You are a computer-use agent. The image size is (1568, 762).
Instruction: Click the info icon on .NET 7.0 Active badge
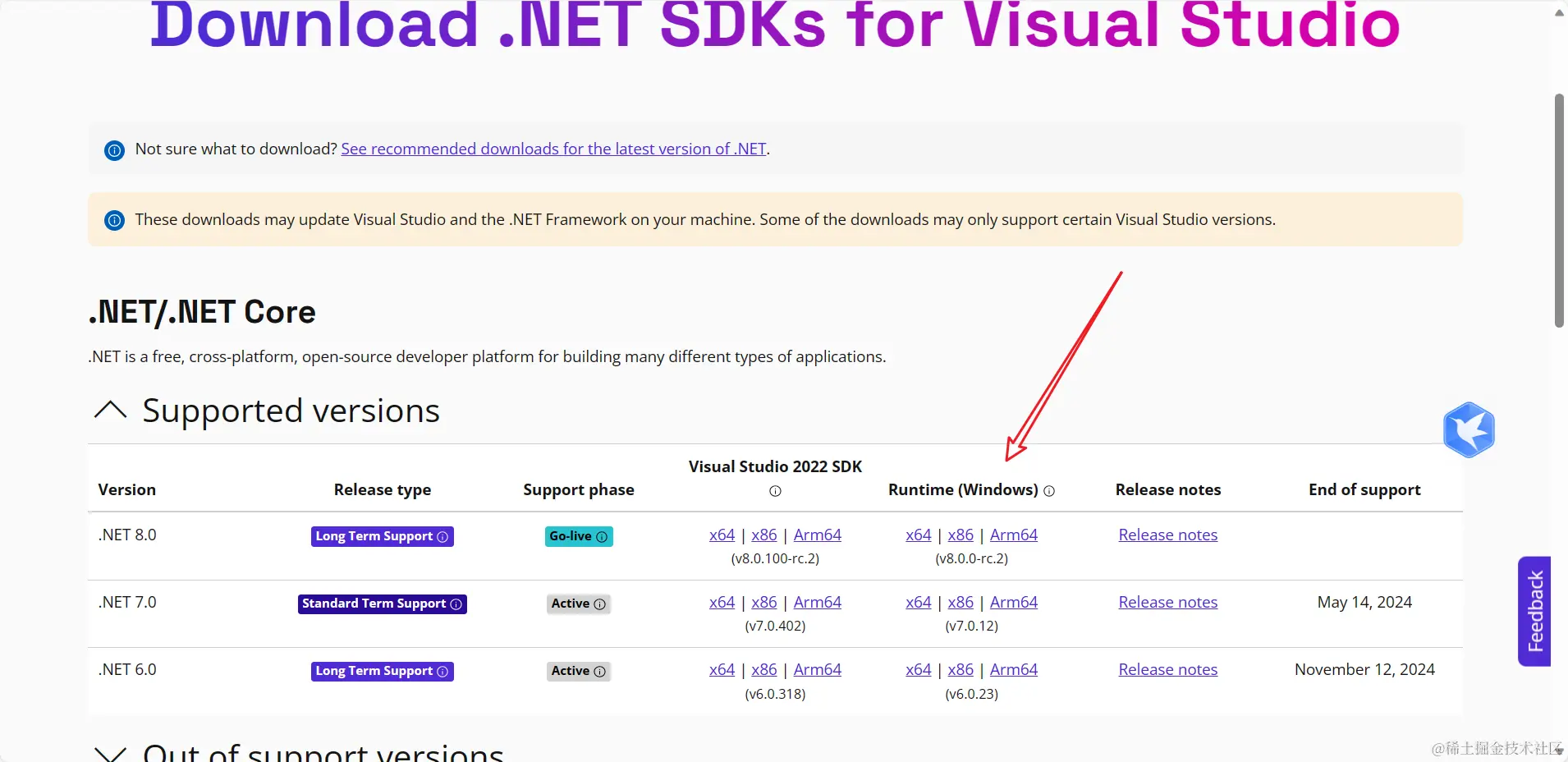[x=600, y=604]
